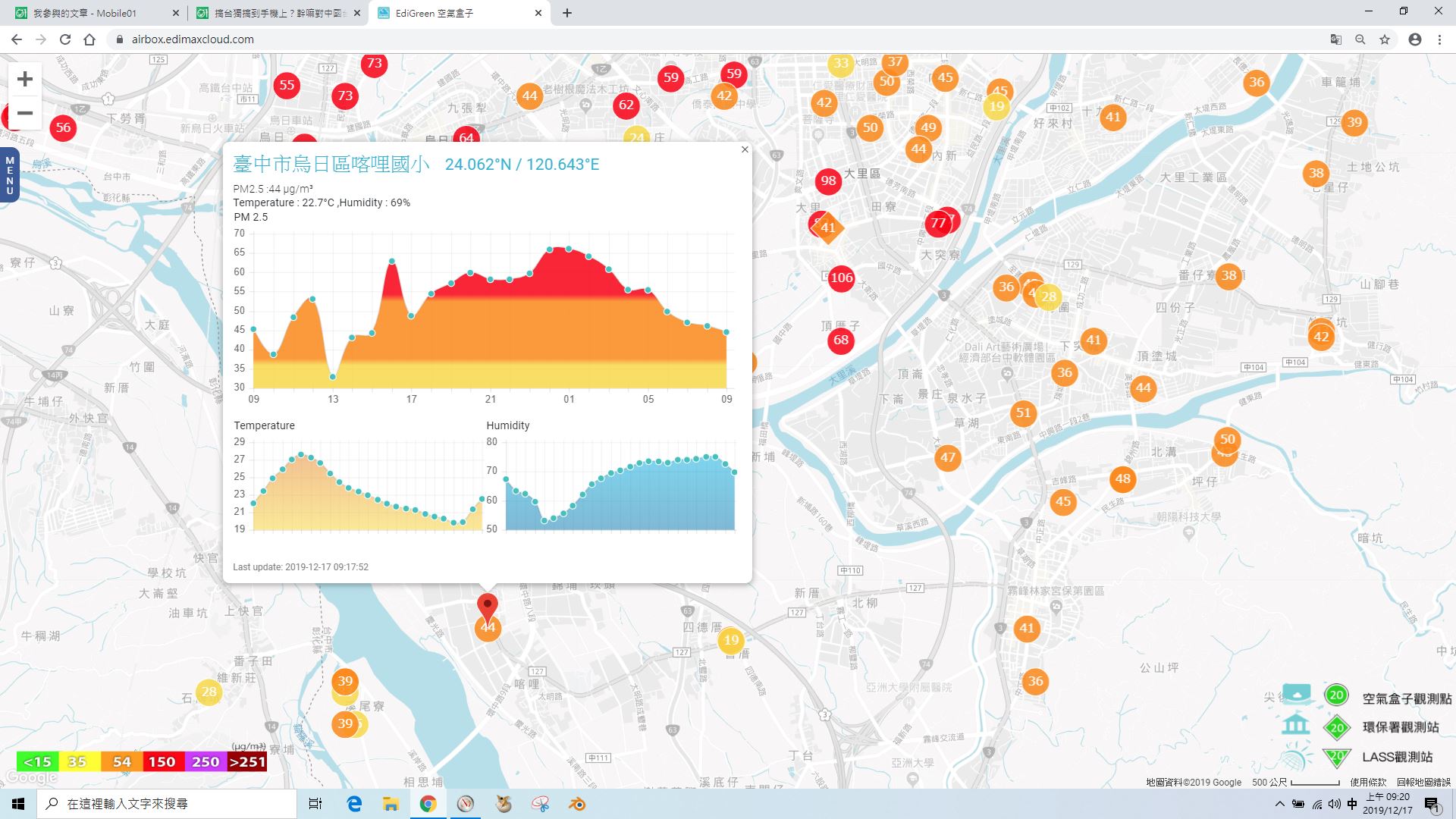1456x819 pixels.
Task: Open a new browser tab
Action: tap(567, 13)
